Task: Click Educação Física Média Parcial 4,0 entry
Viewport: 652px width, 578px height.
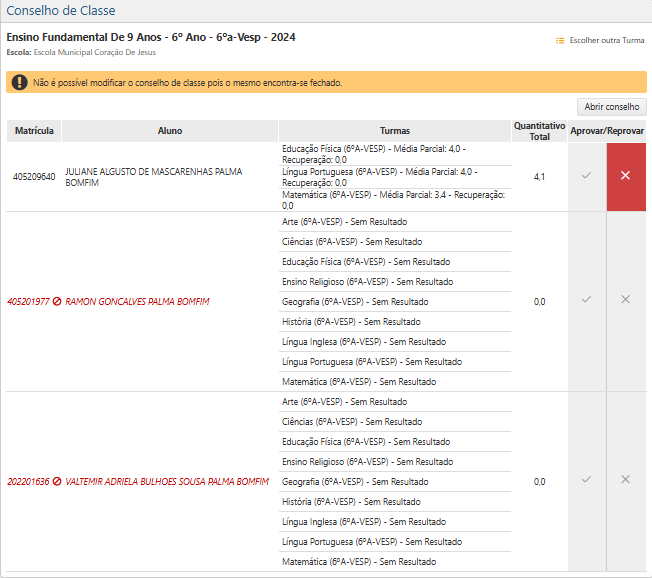Action: point(395,154)
